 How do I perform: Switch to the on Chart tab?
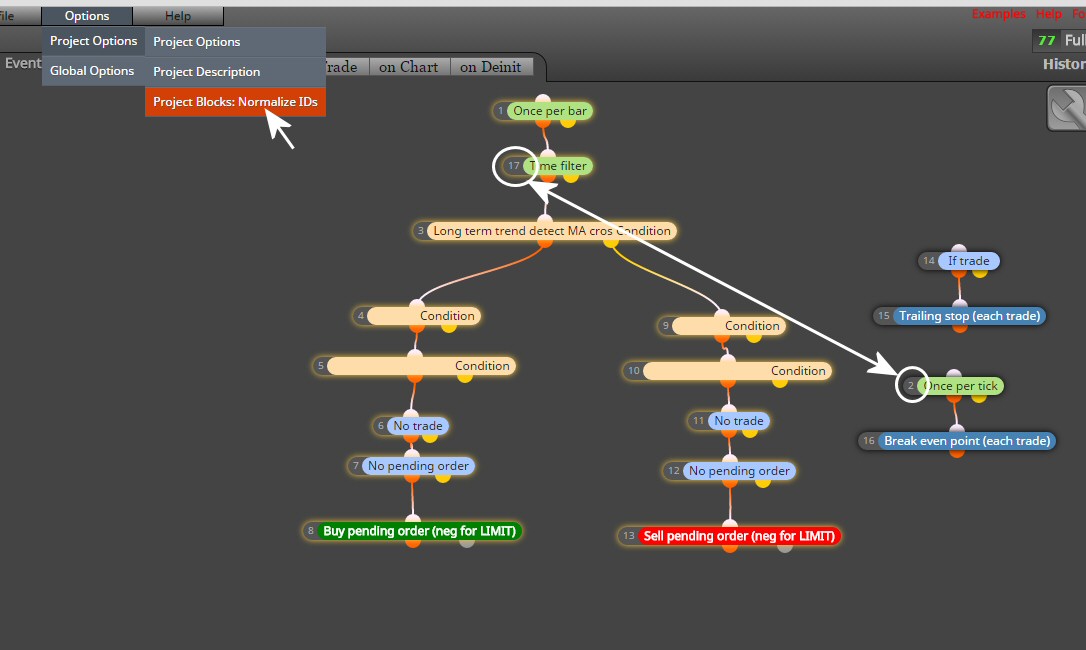409,67
